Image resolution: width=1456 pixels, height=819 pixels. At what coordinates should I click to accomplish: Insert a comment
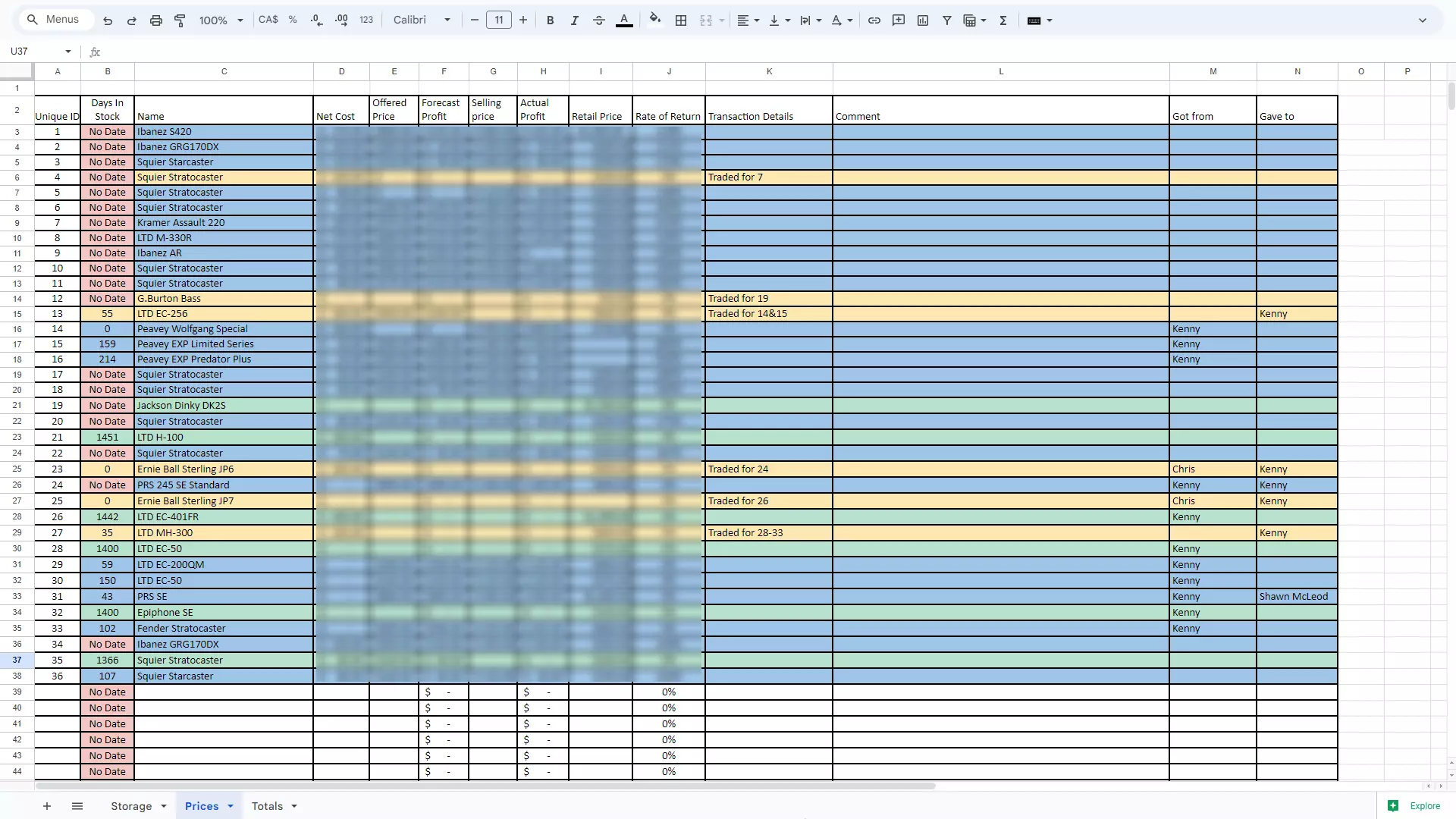coord(899,20)
